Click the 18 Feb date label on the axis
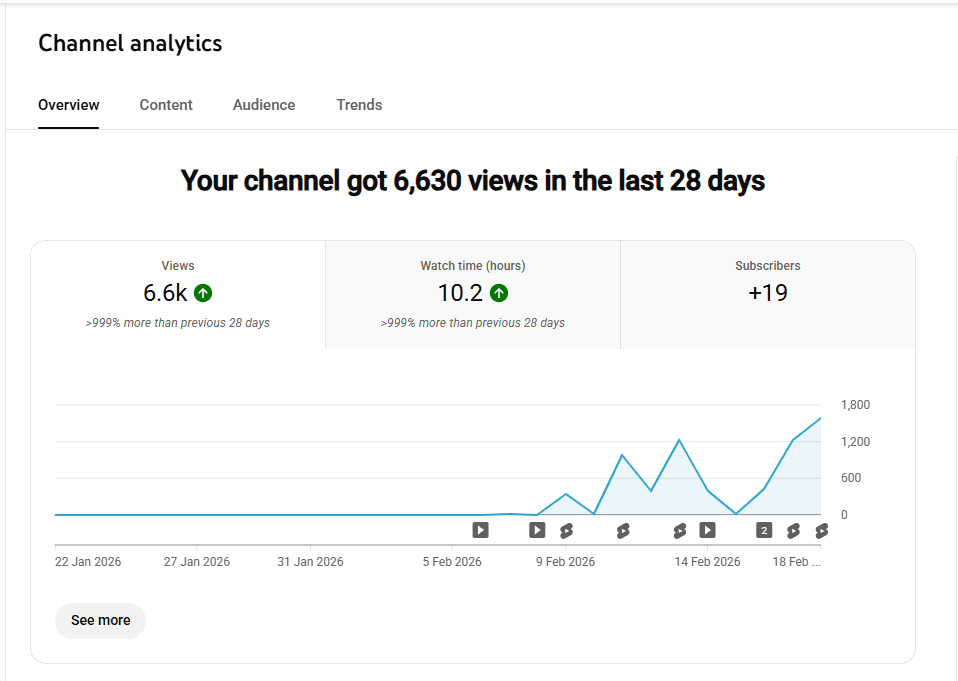This screenshot has height=681, width=958. coord(797,561)
